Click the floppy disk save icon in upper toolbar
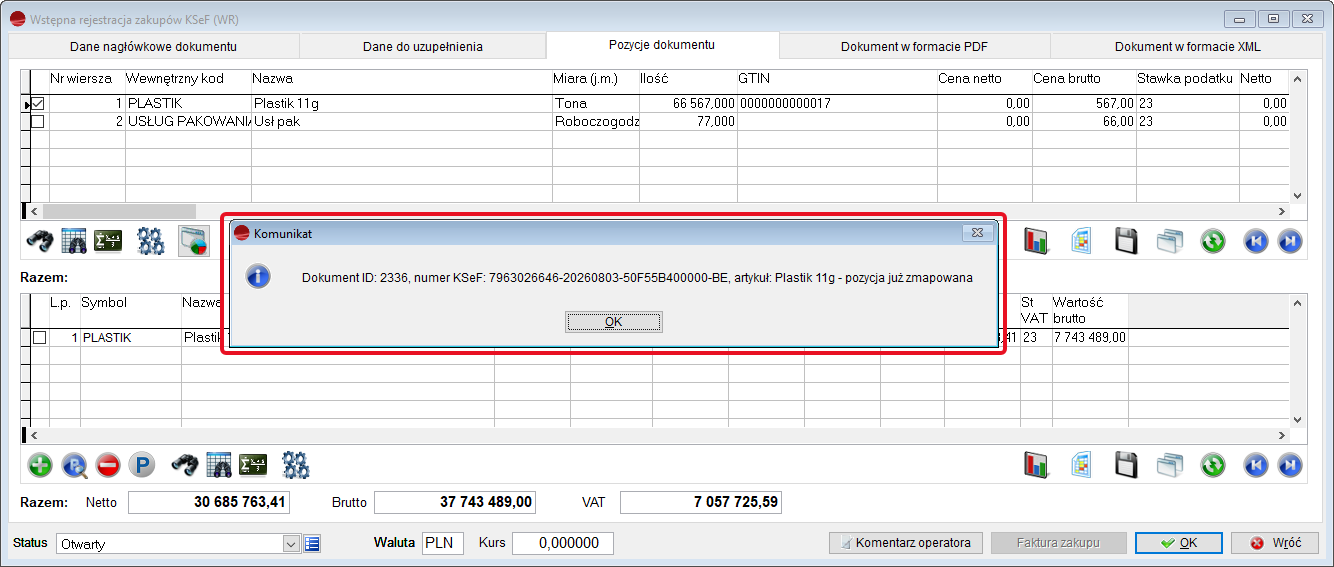The width and height of the screenshot is (1334, 567). tap(1127, 241)
